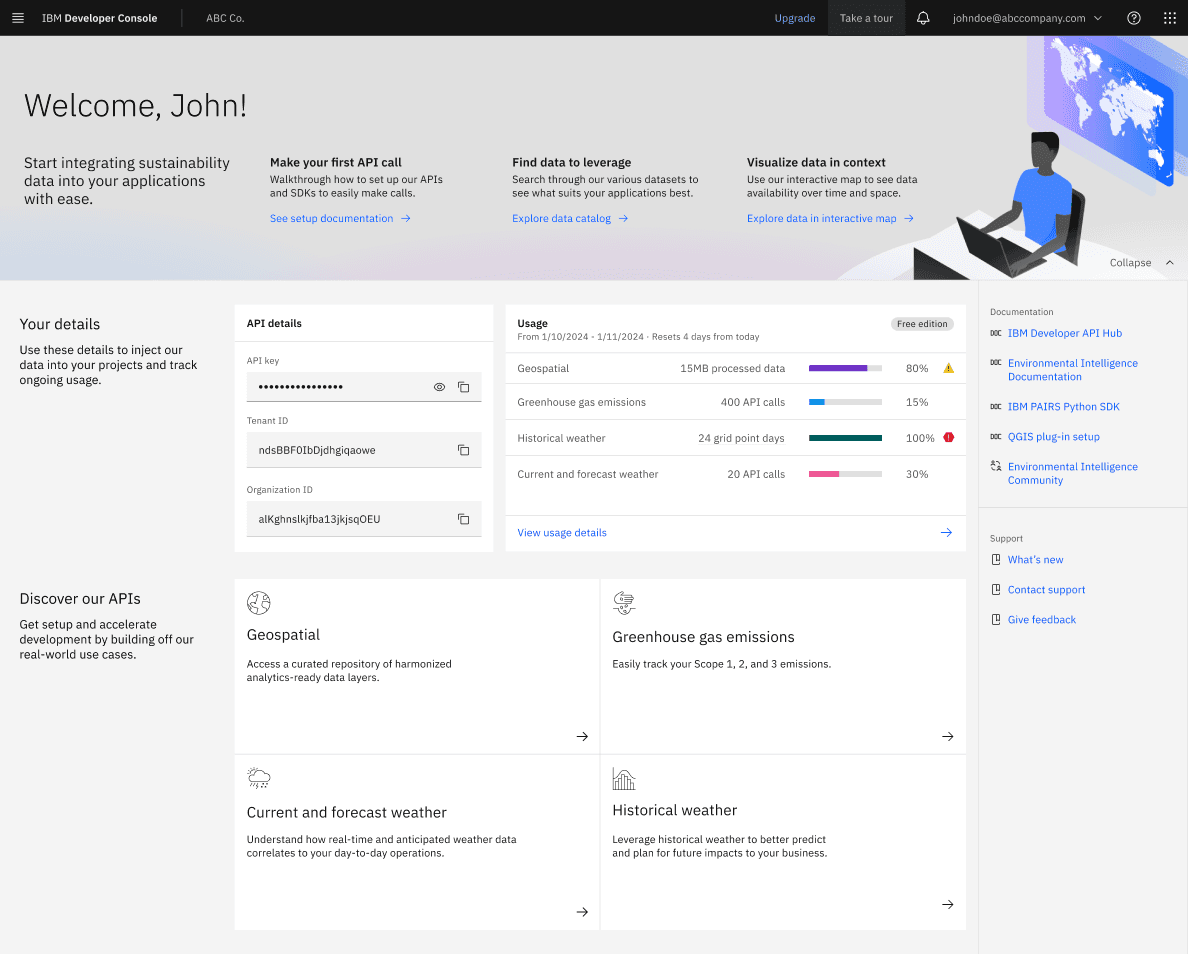
Task: Click the Historical weather 100% usage bar
Action: coord(846,438)
